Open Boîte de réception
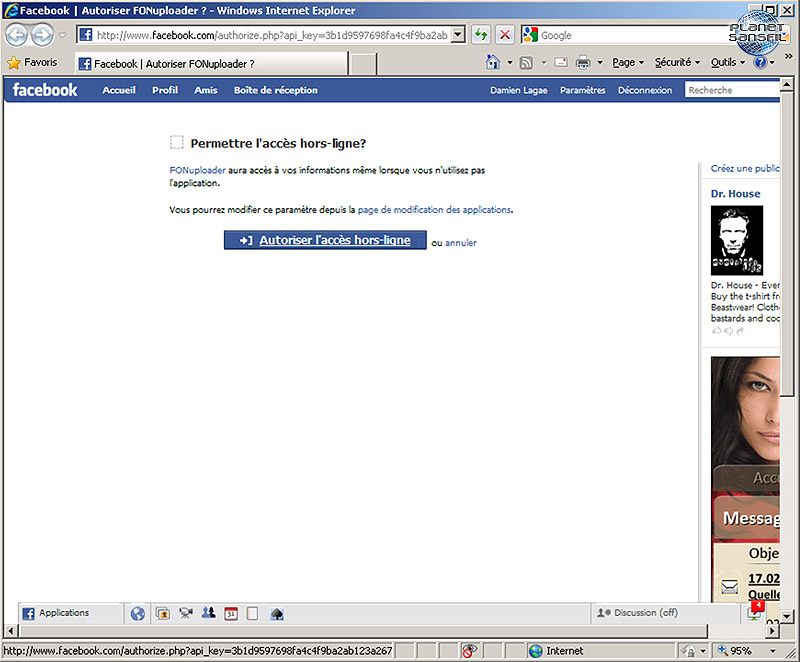 pos(276,90)
